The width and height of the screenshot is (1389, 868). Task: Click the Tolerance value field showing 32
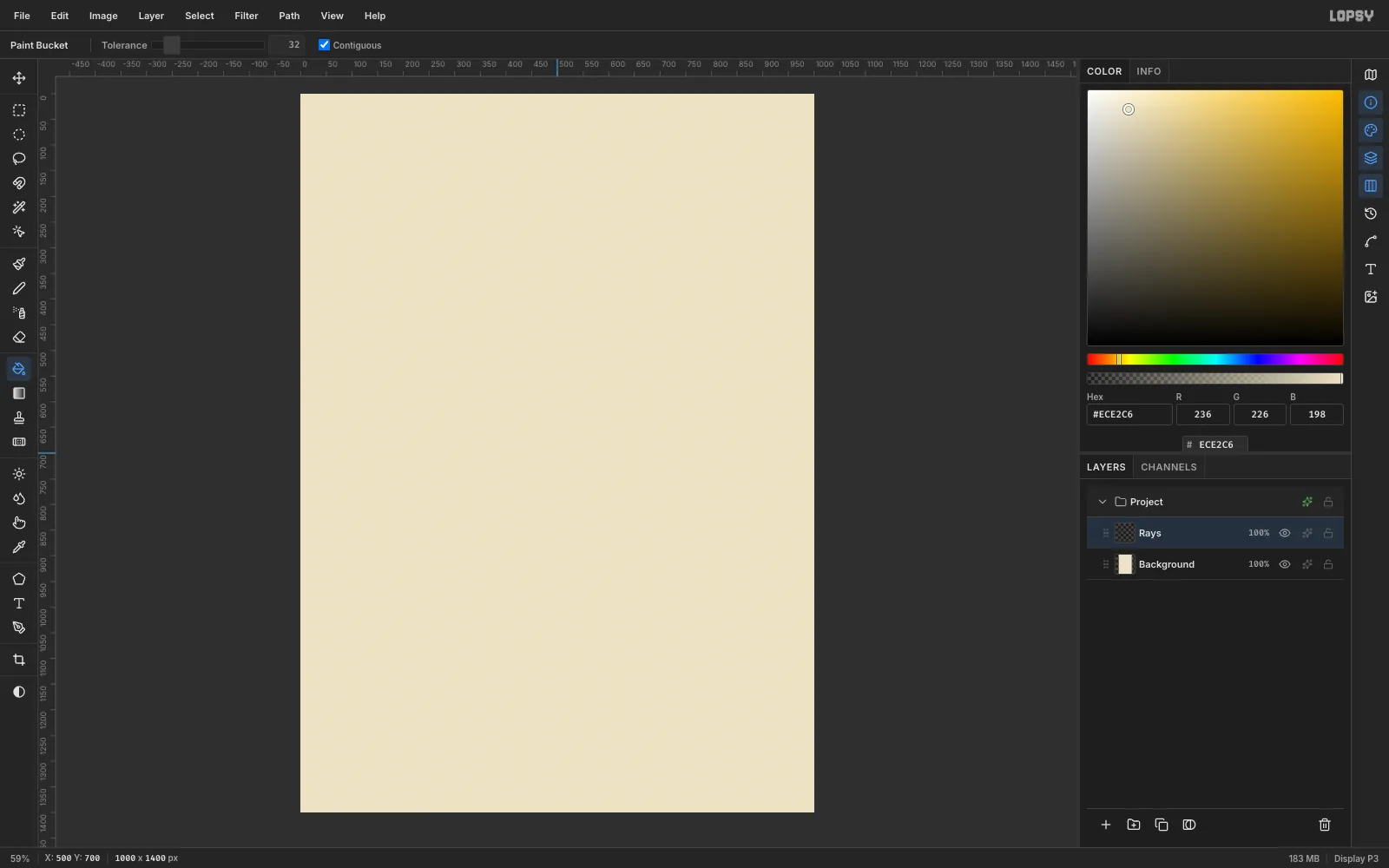(x=286, y=45)
